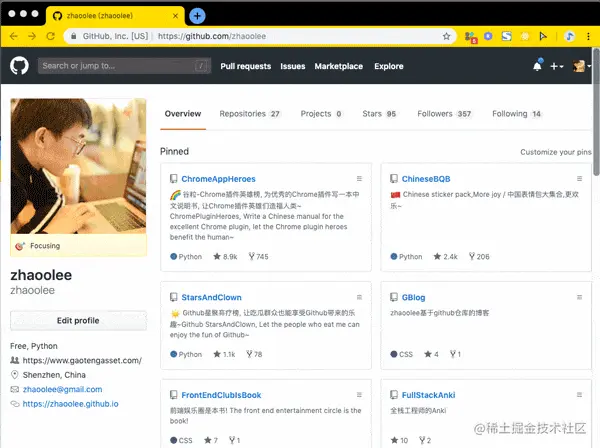This screenshot has width=600, height=448.
Task: Bookmark page with the star icon
Action: 446,36
